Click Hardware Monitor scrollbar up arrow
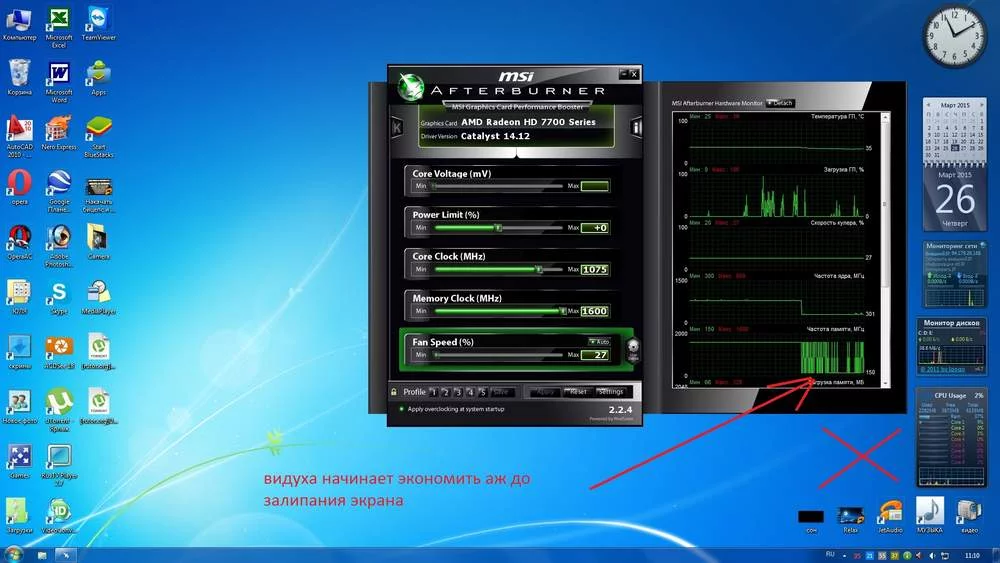The image size is (1000, 563). point(885,117)
